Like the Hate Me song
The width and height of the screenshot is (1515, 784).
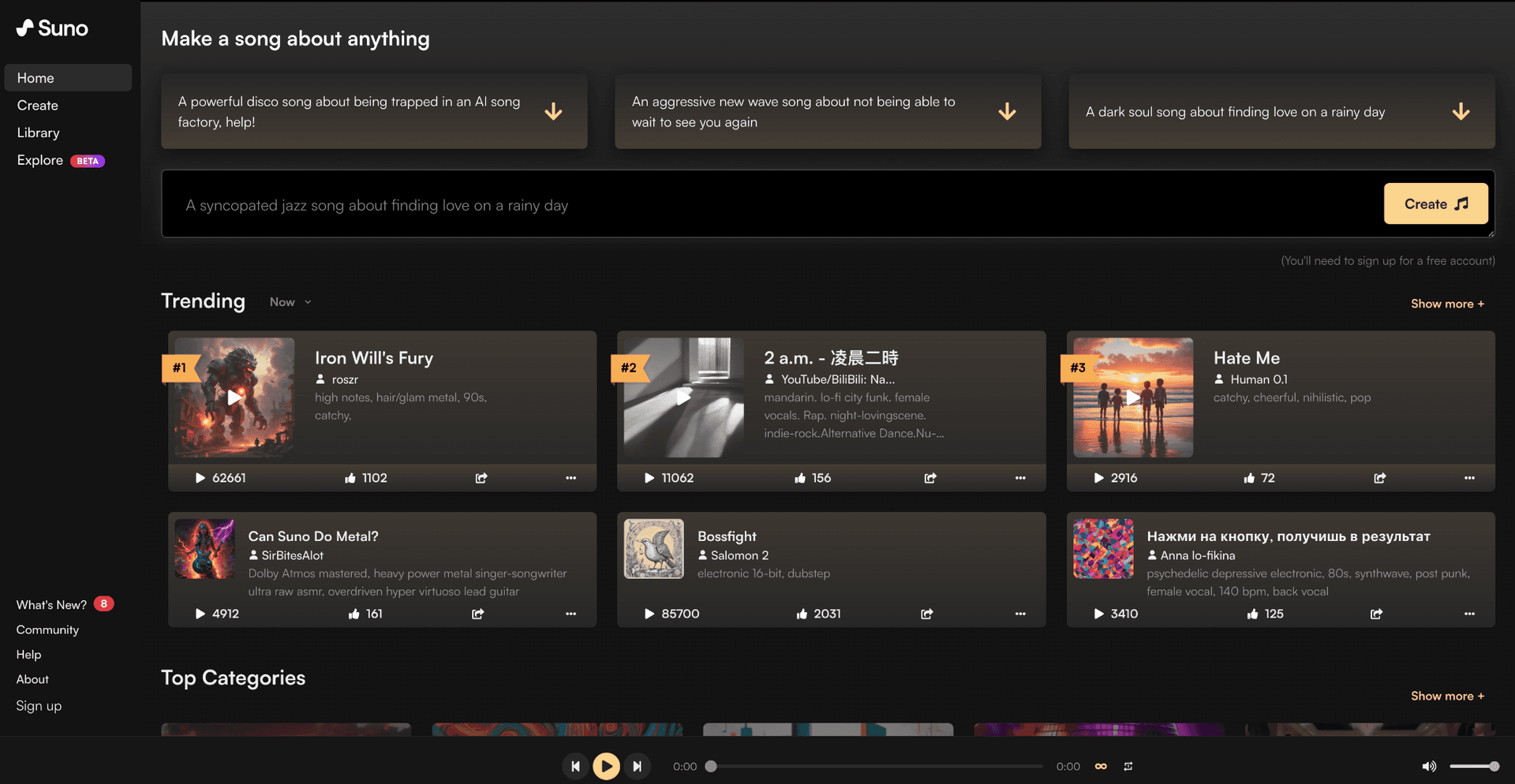1259,478
